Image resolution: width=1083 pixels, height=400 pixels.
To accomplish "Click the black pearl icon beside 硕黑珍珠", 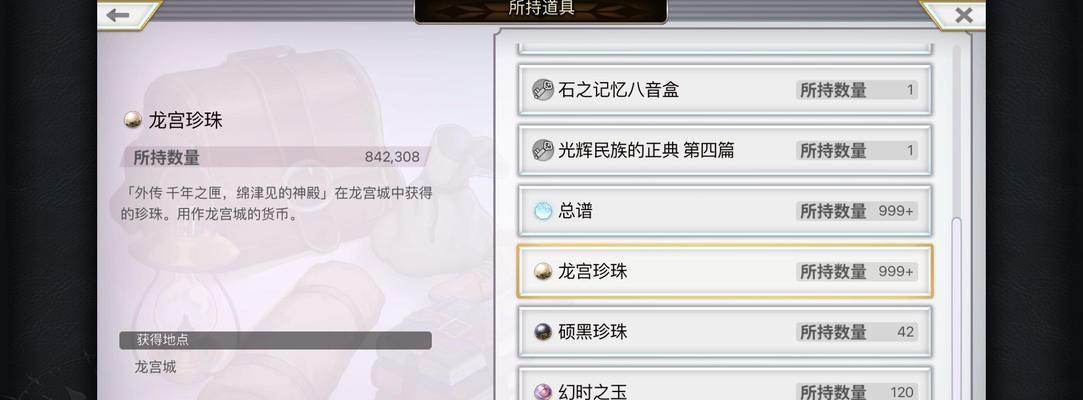I will click(x=543, y=332).
